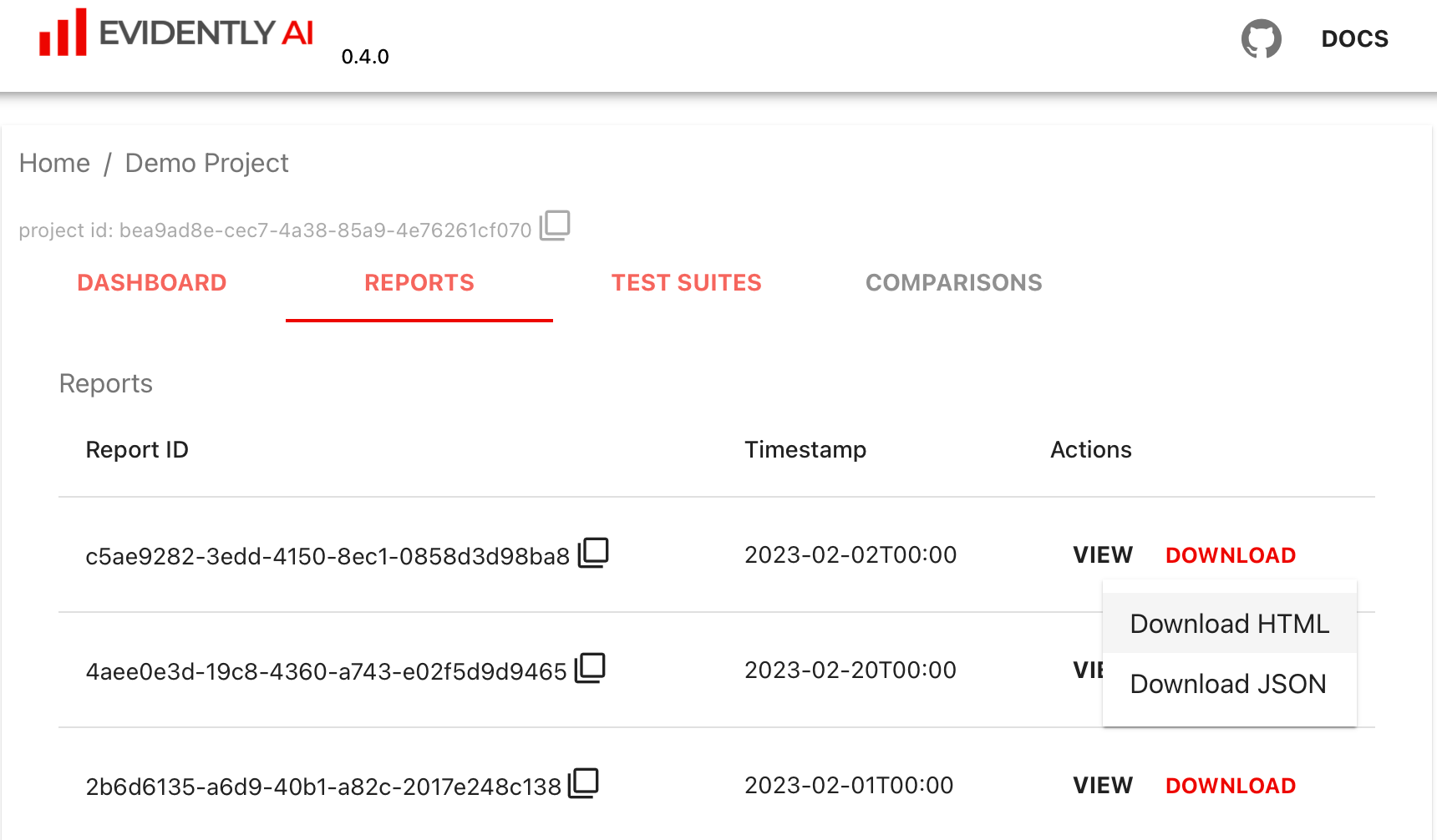Click the Report ID column header
Viewport: 1437px width, 840px height.
pos(137,449)
